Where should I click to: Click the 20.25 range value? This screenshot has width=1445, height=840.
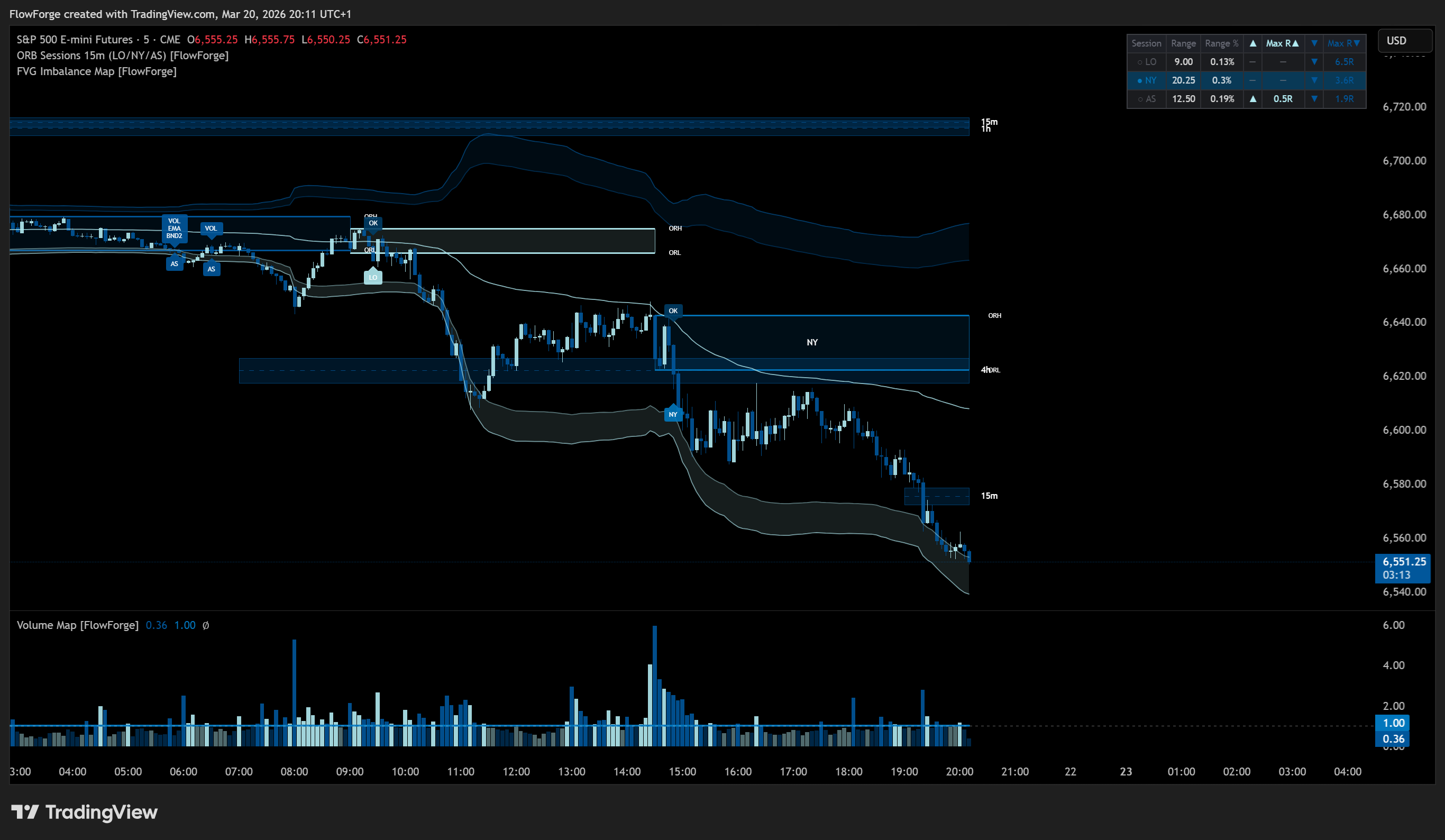(1183, 80)
